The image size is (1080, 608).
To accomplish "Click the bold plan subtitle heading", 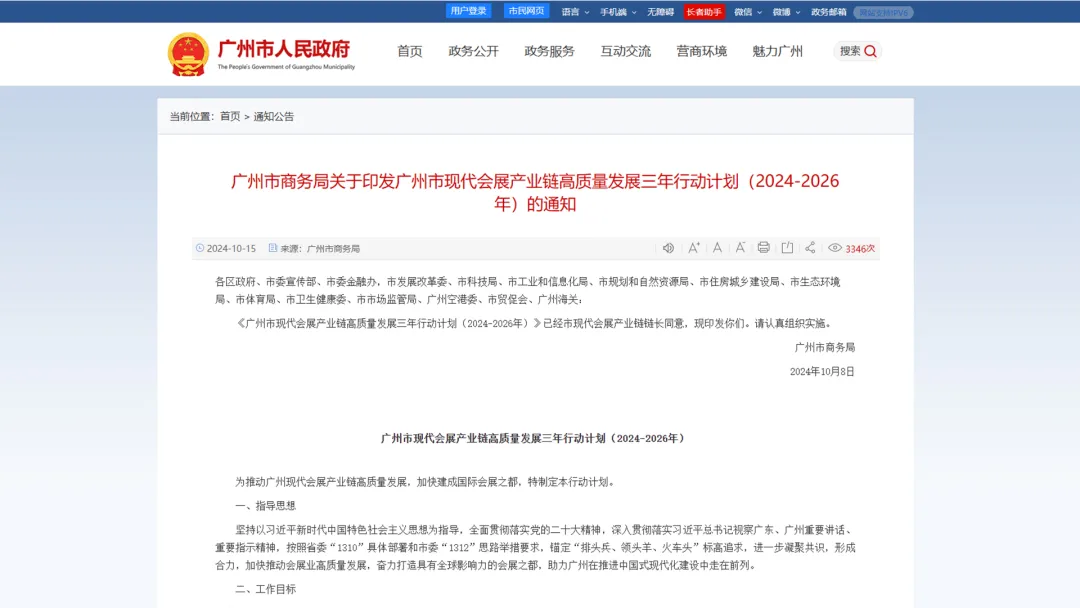I will click(533, 438).
